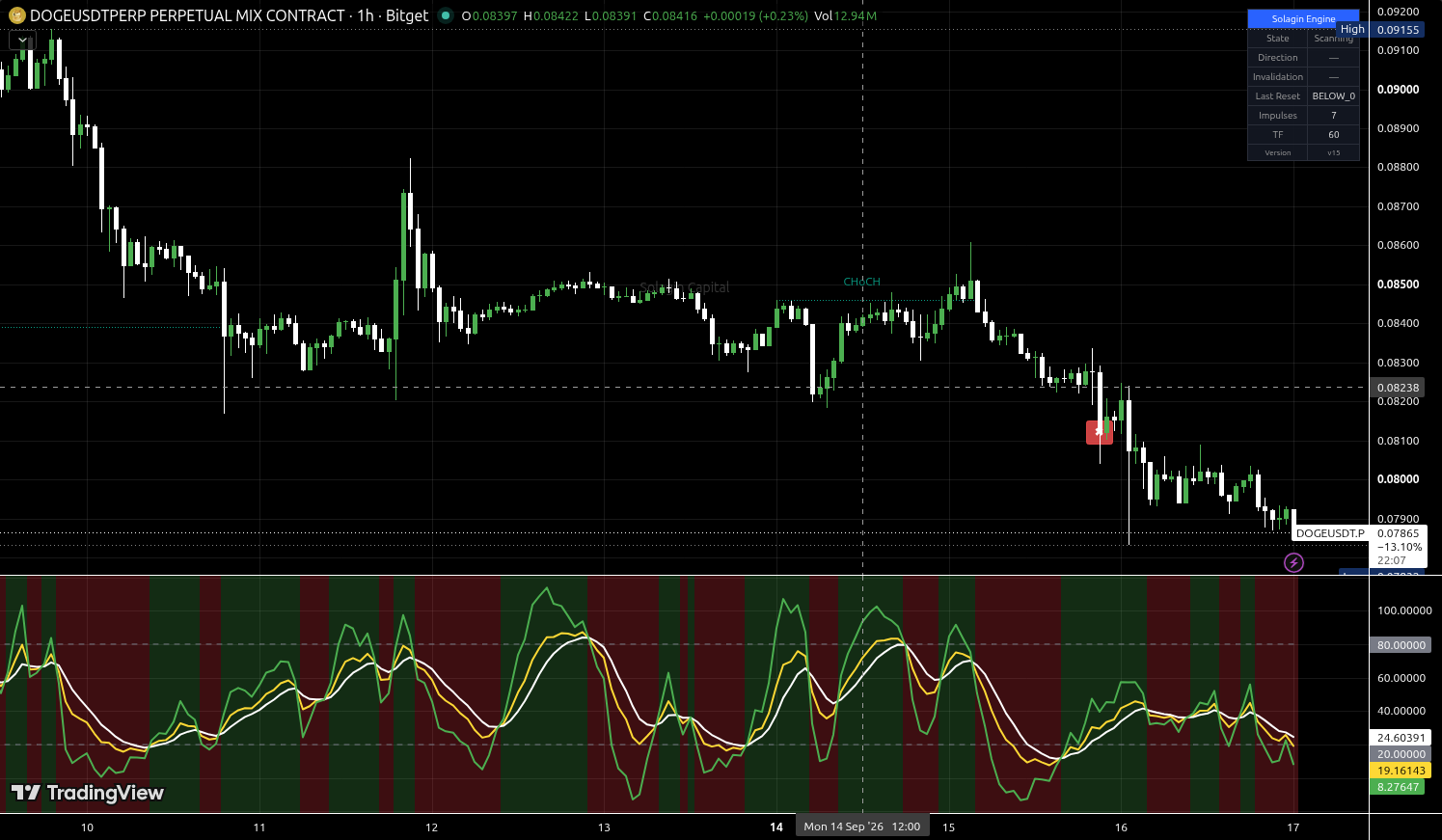
Task: Click the change value +0.00019 (+0.23%)
Action: 755,15
